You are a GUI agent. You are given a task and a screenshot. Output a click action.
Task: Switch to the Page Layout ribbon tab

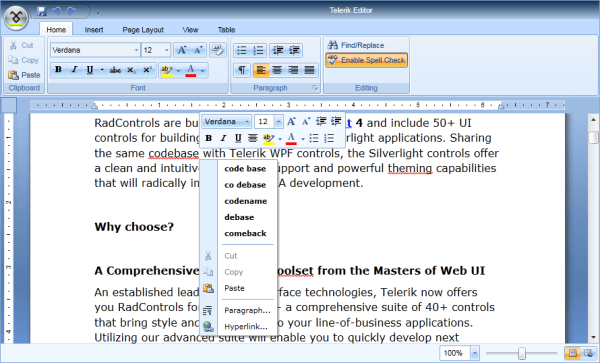pos(143,30)
